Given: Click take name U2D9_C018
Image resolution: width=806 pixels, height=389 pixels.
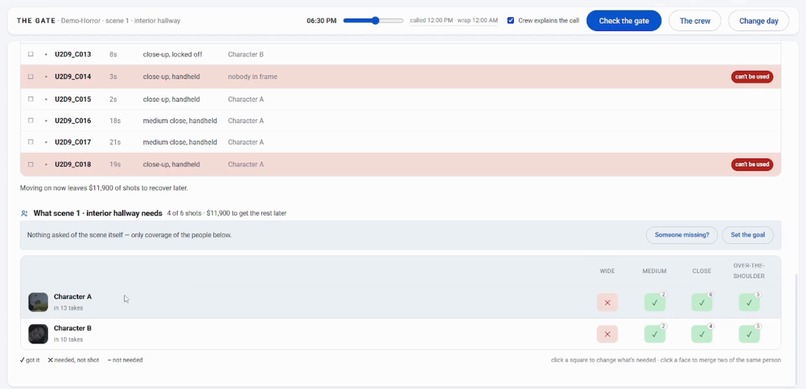Looking at the screenshot, I should pos(72,165).
